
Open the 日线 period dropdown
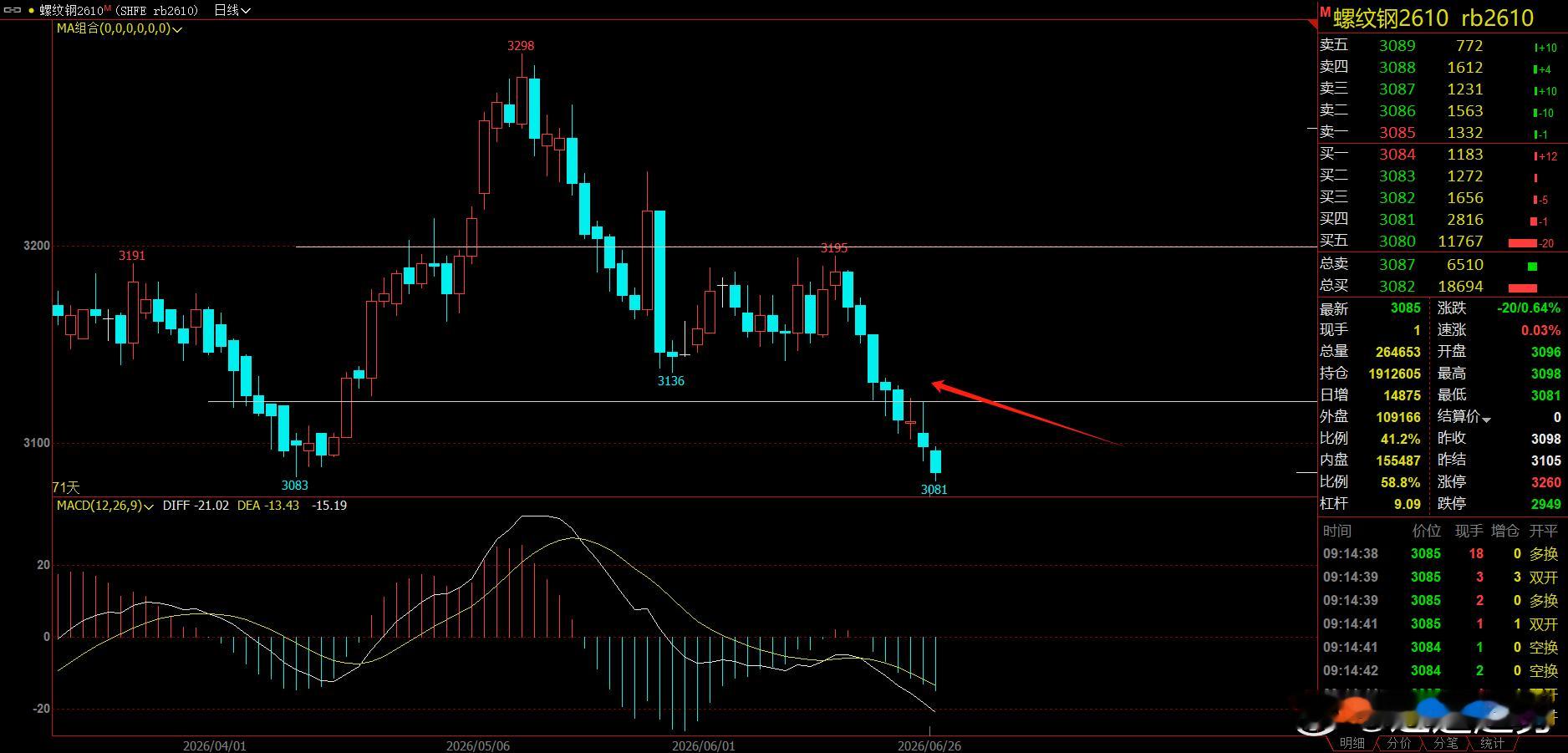pos(232,10)
